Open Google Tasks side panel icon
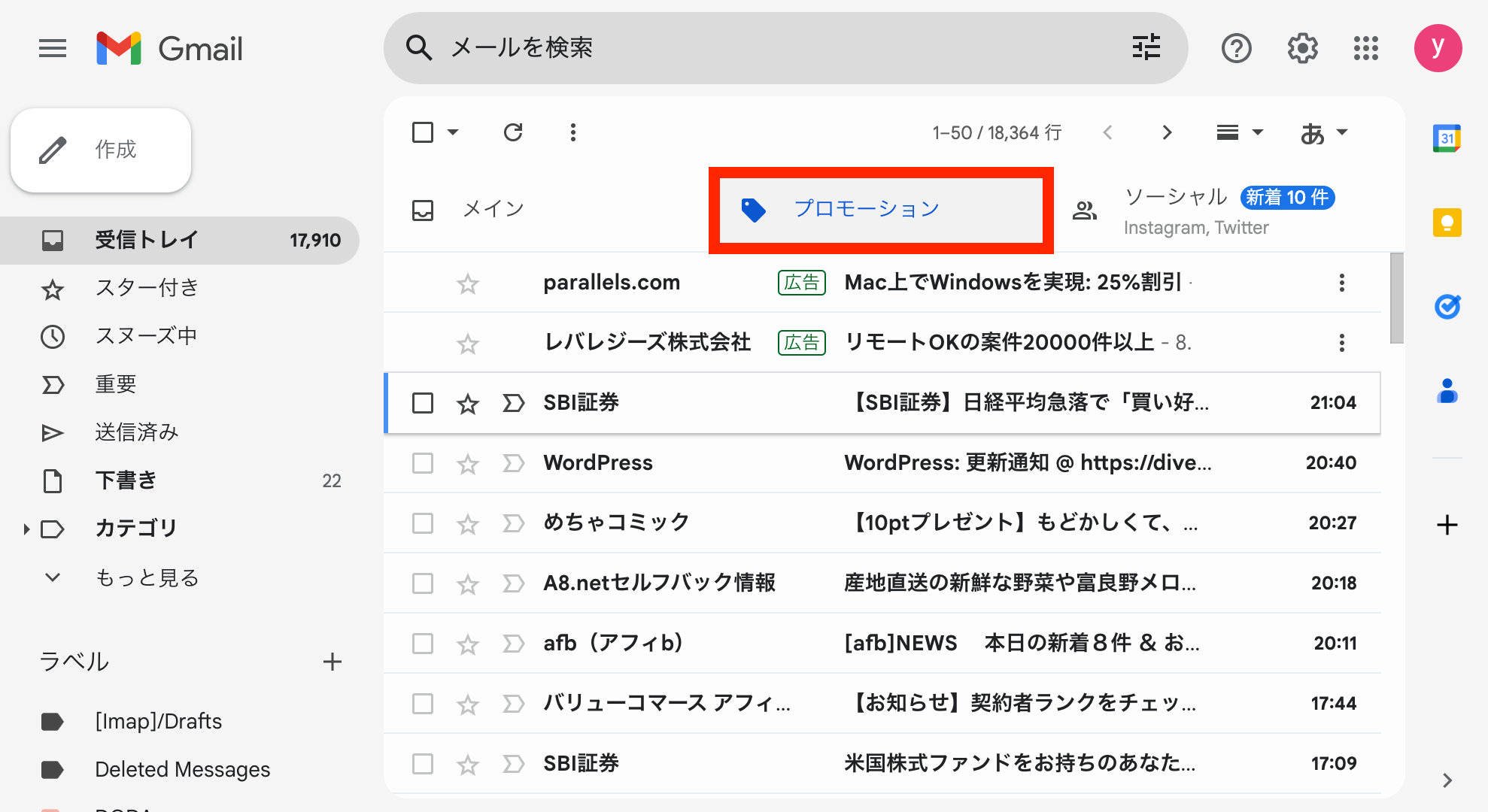 point(1447,307)
